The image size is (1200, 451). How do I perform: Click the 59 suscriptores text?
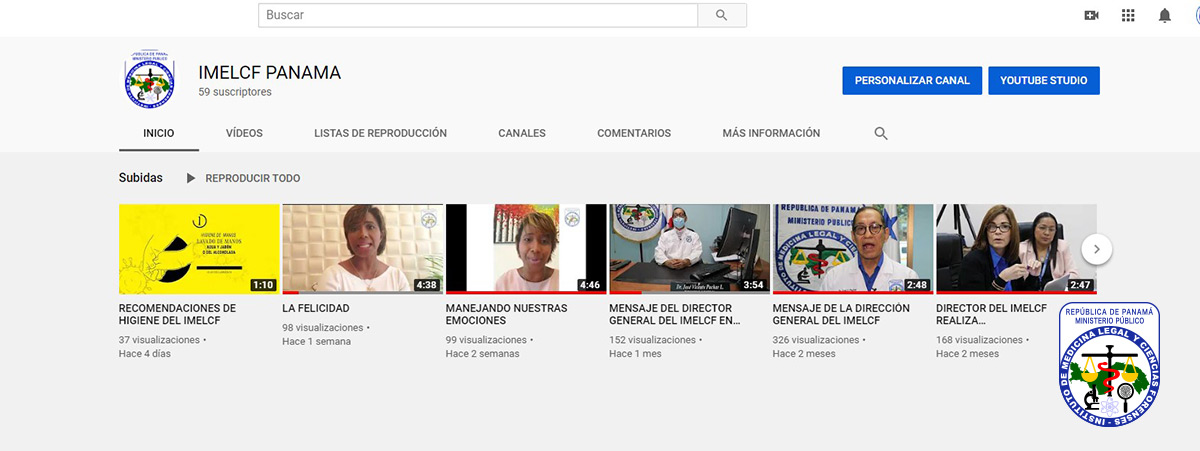pos(235,92)
